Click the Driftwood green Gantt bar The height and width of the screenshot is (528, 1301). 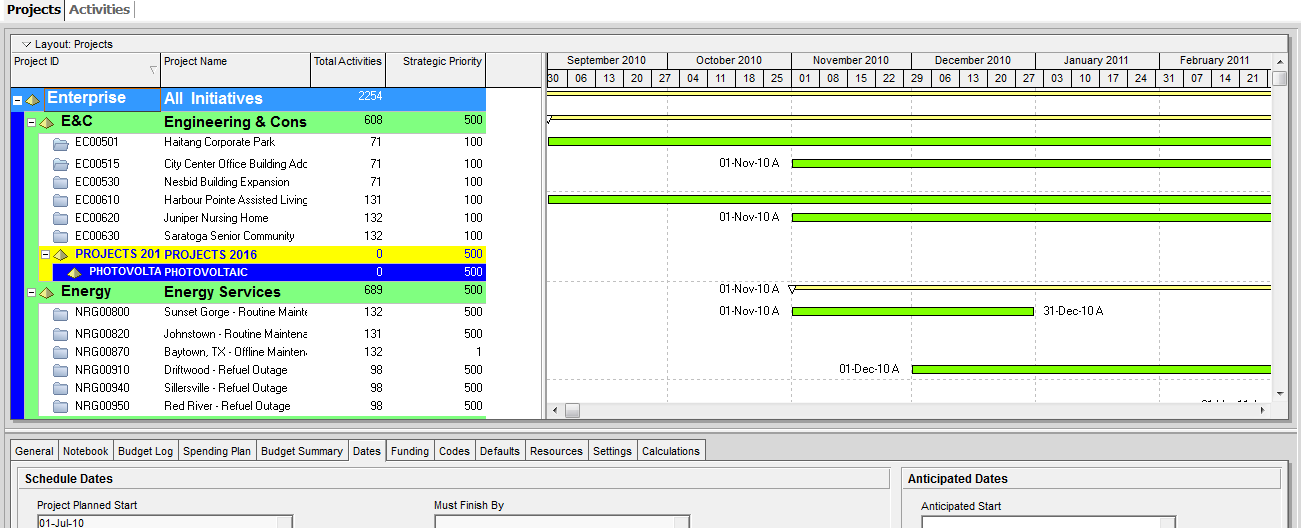[x=1091, y=370]
